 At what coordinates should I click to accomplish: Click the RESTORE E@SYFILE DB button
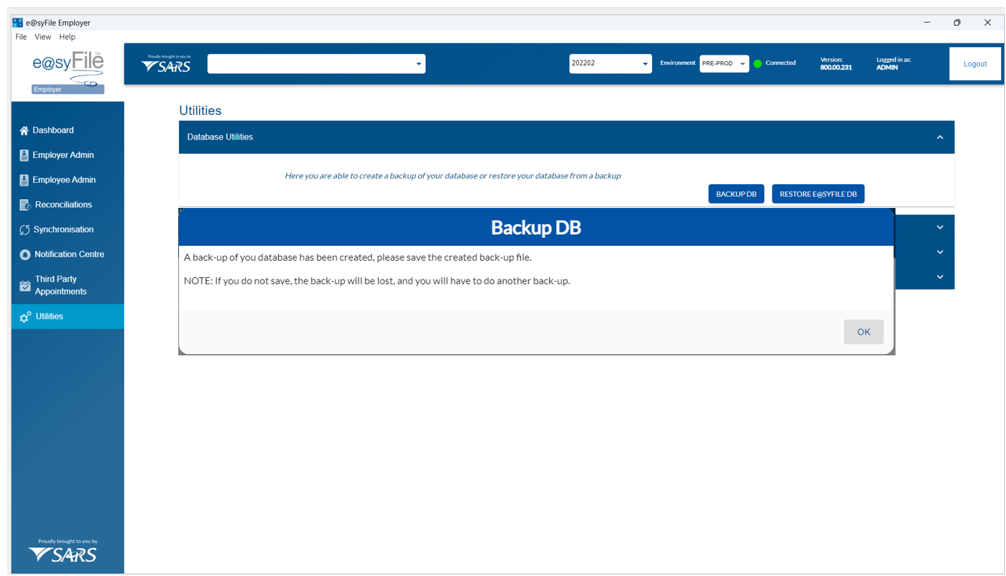click(818, 194)
